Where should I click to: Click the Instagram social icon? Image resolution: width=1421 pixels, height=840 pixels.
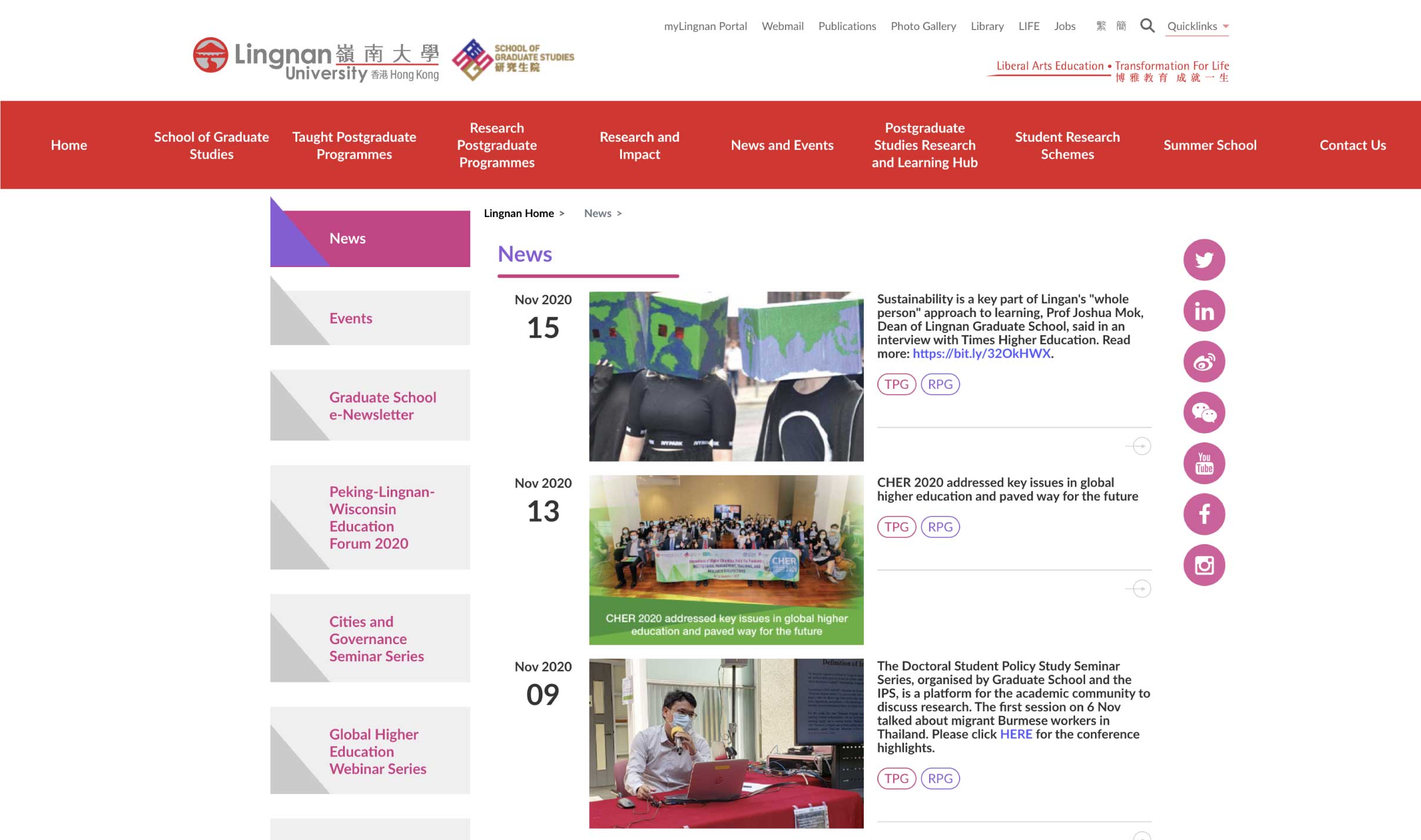coord(1204,565)
